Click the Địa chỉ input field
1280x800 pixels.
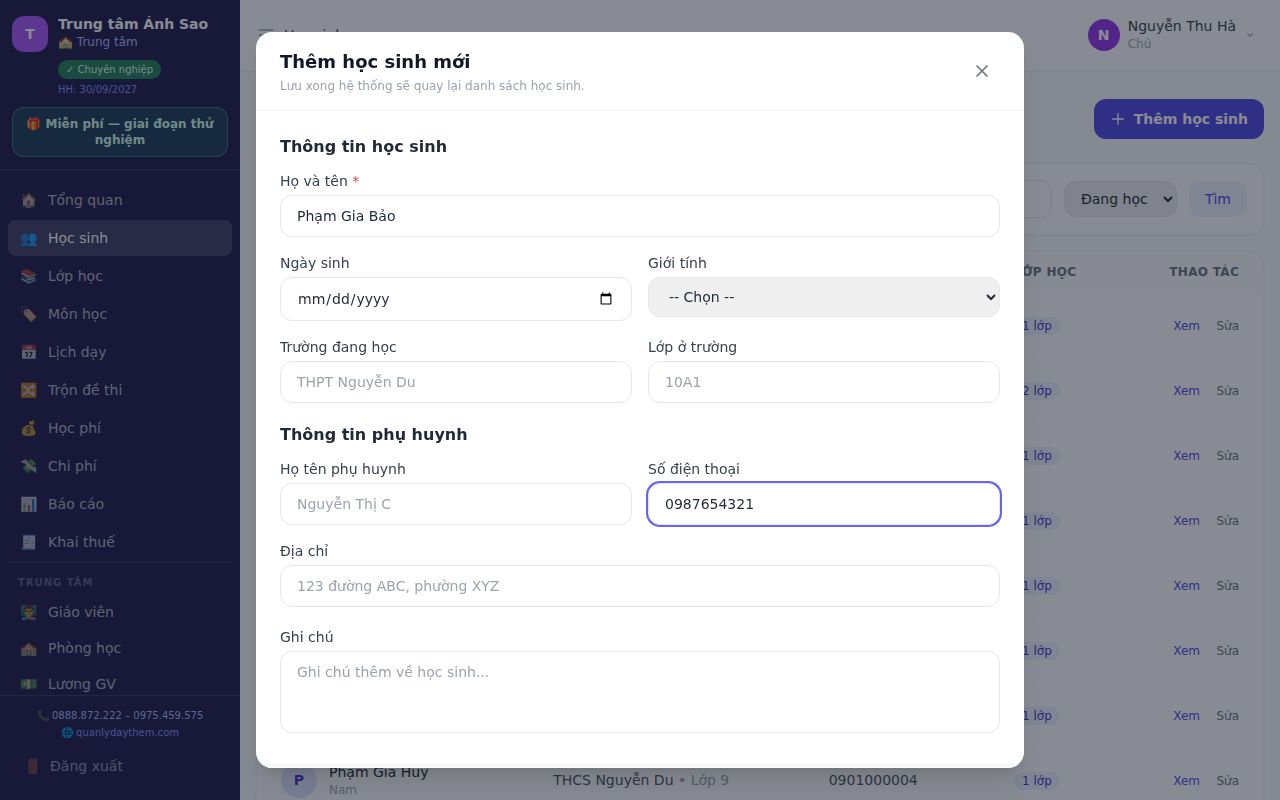click(x=640, y=586)
